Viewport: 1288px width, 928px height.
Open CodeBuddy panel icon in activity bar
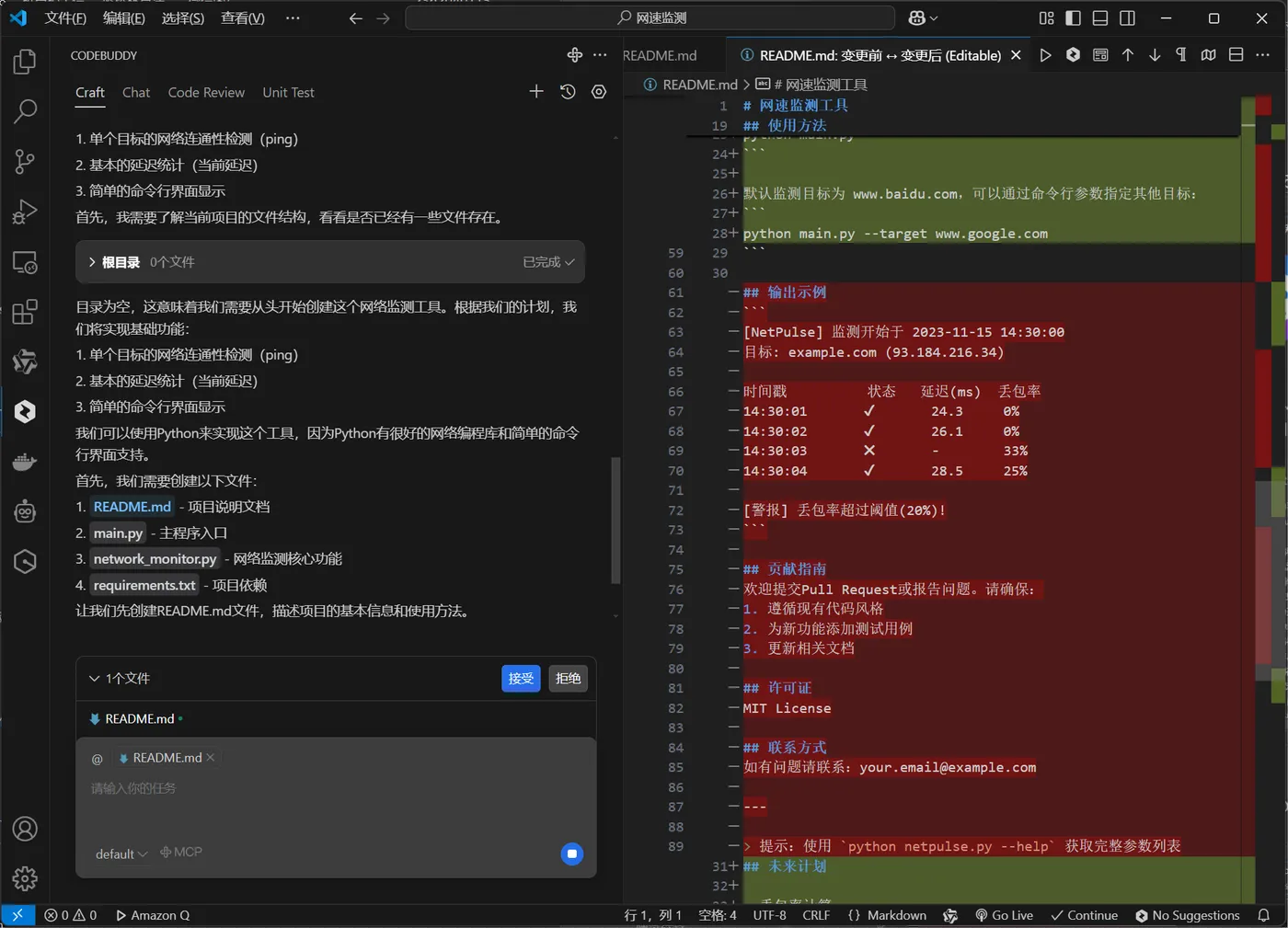25,411
